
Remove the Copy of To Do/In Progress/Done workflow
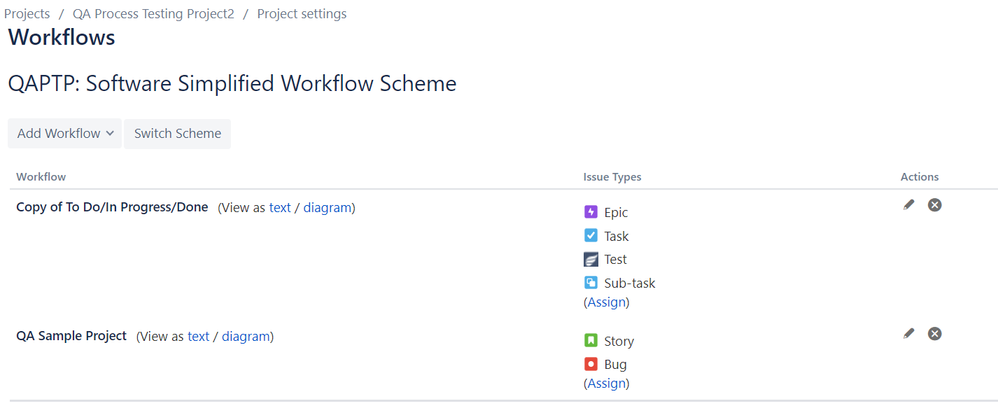tap(934, 205)
